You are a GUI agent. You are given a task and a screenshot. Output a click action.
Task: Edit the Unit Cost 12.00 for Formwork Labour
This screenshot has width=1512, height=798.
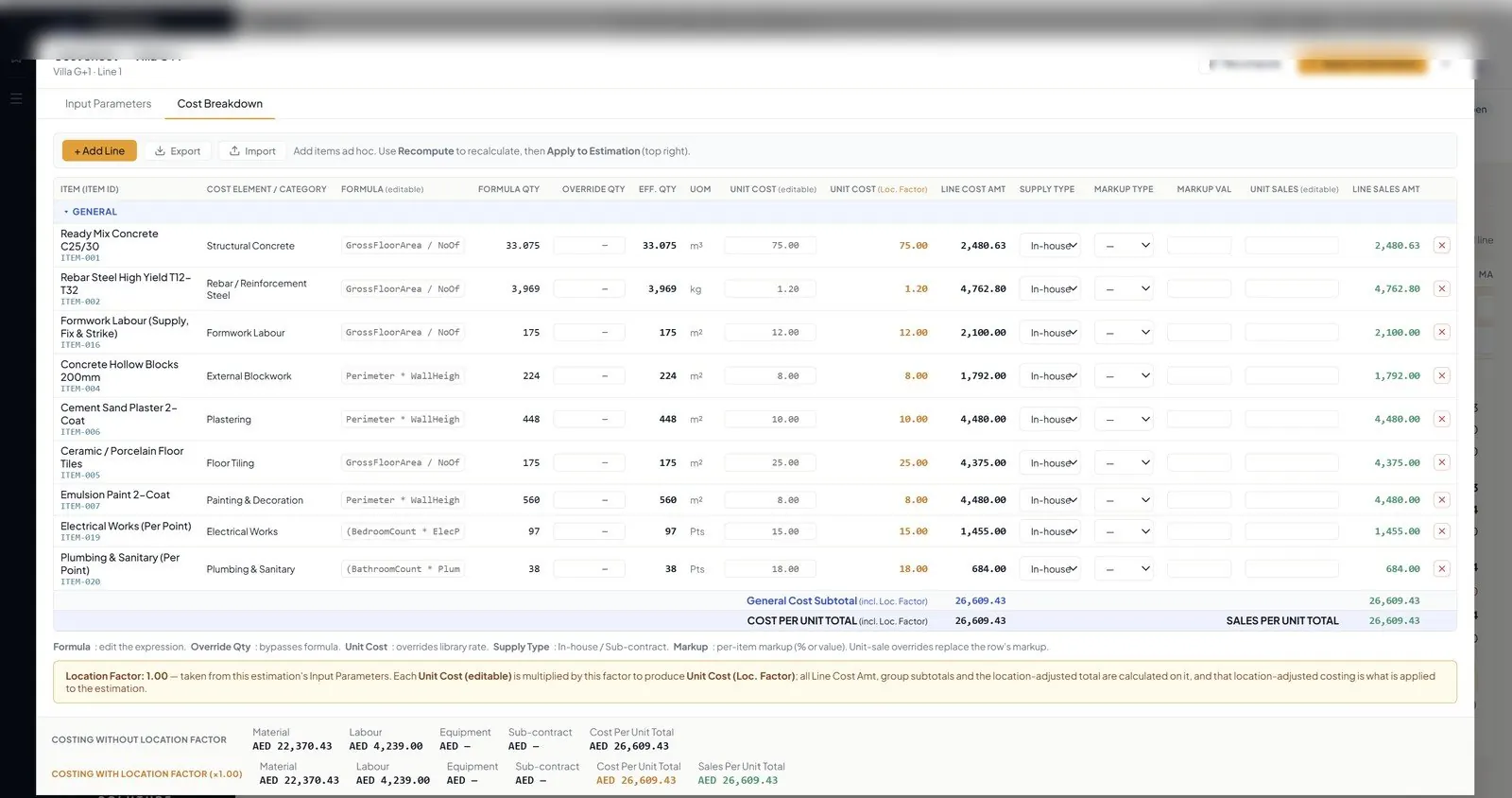click(x=770, y=332)
